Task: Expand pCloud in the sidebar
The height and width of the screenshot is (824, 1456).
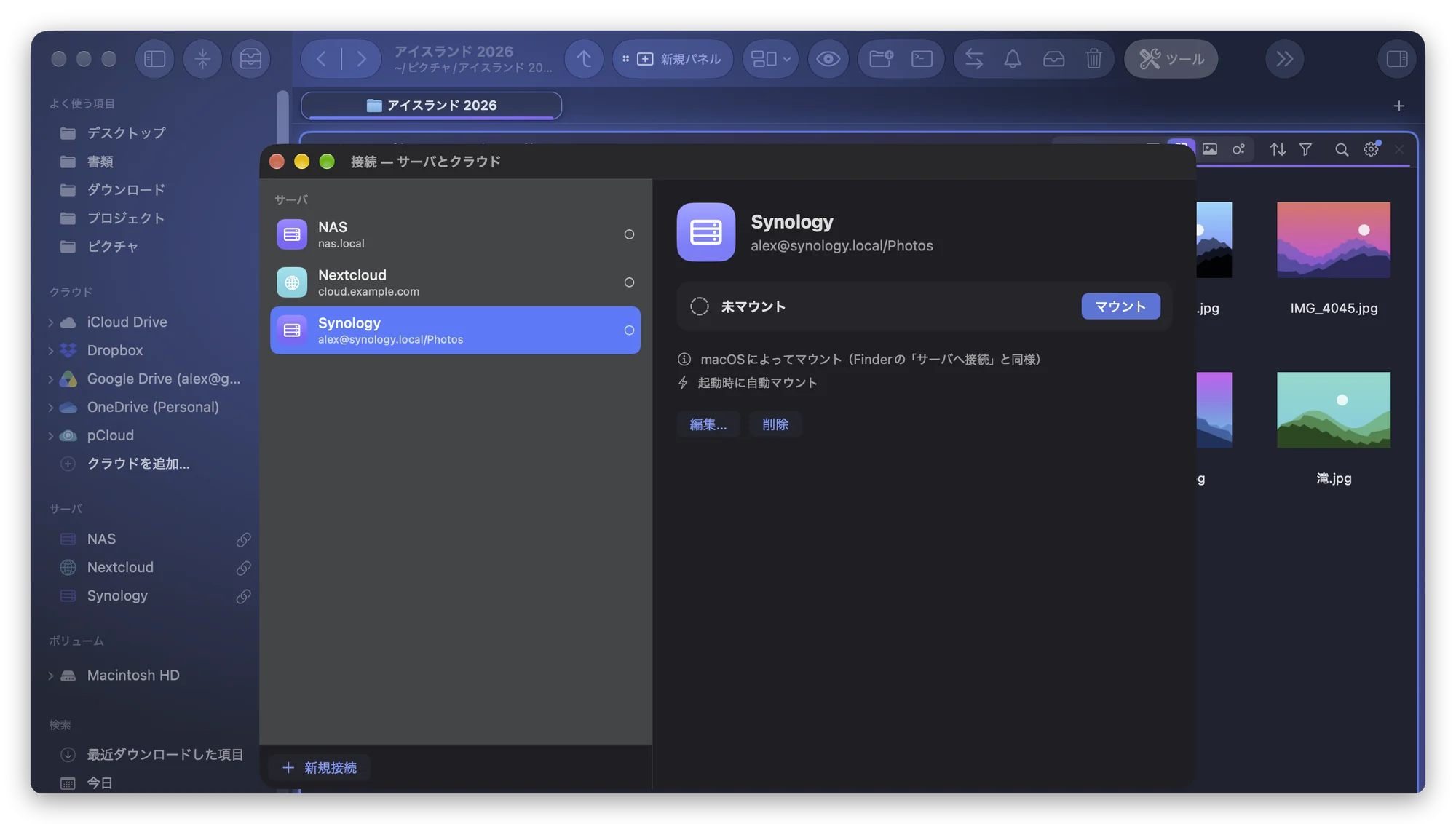Action: point(50,436)
